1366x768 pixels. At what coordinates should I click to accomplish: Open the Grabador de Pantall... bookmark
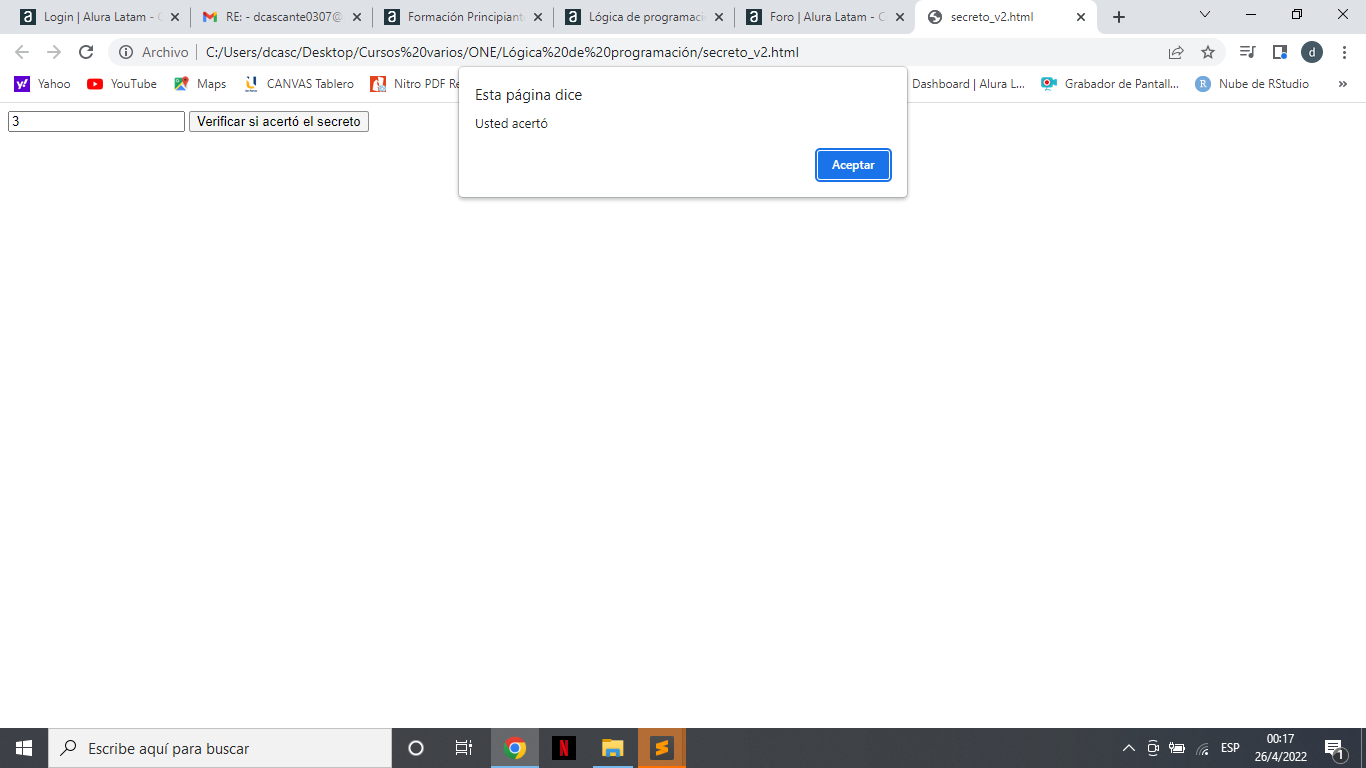point(1110,84)
